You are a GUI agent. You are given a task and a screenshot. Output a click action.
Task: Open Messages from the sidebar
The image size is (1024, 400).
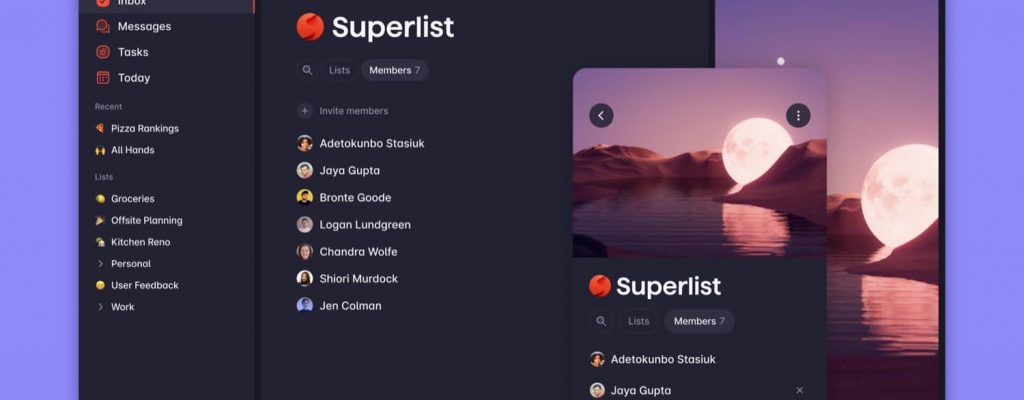(x=133, y=26)
